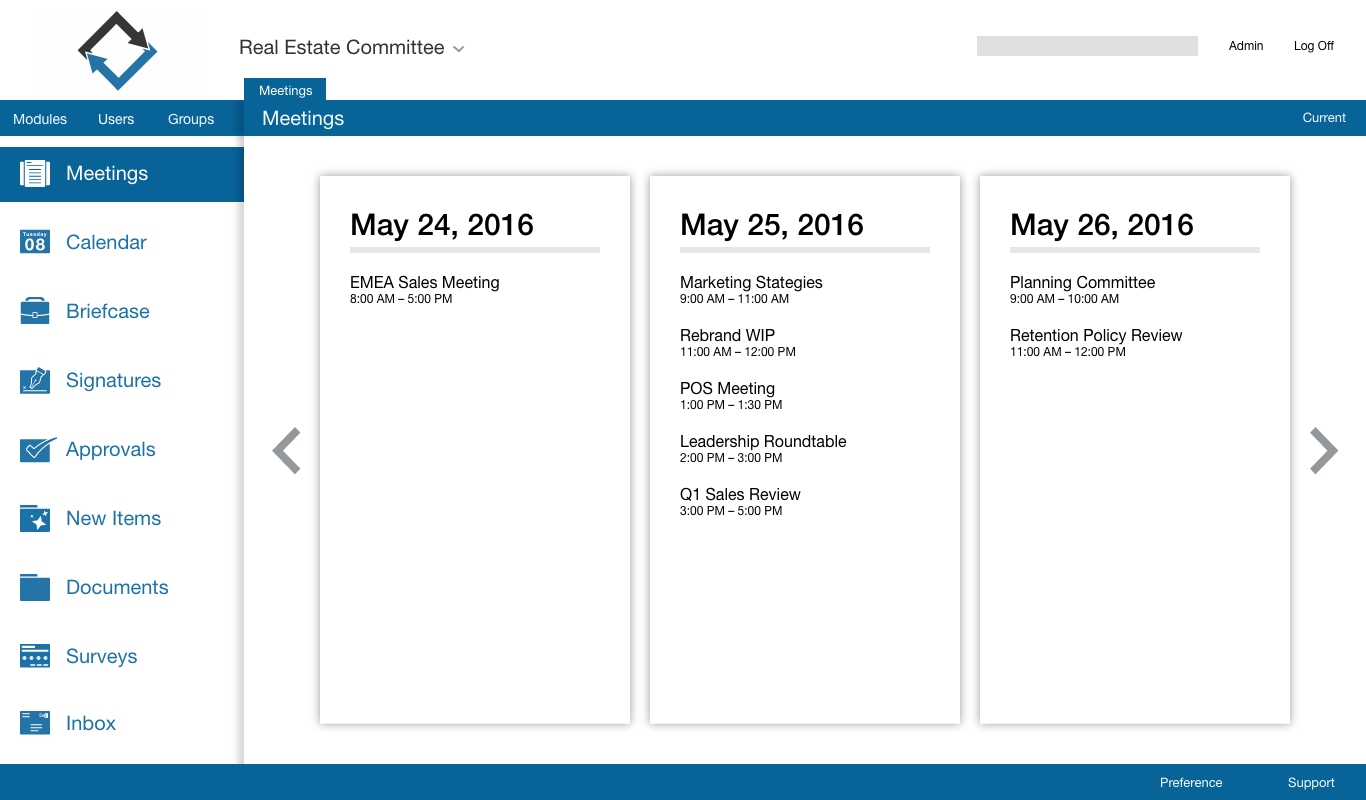Open the Modules menu
This screenshot has width=1366, height=800.
click(x=40, y=119)
